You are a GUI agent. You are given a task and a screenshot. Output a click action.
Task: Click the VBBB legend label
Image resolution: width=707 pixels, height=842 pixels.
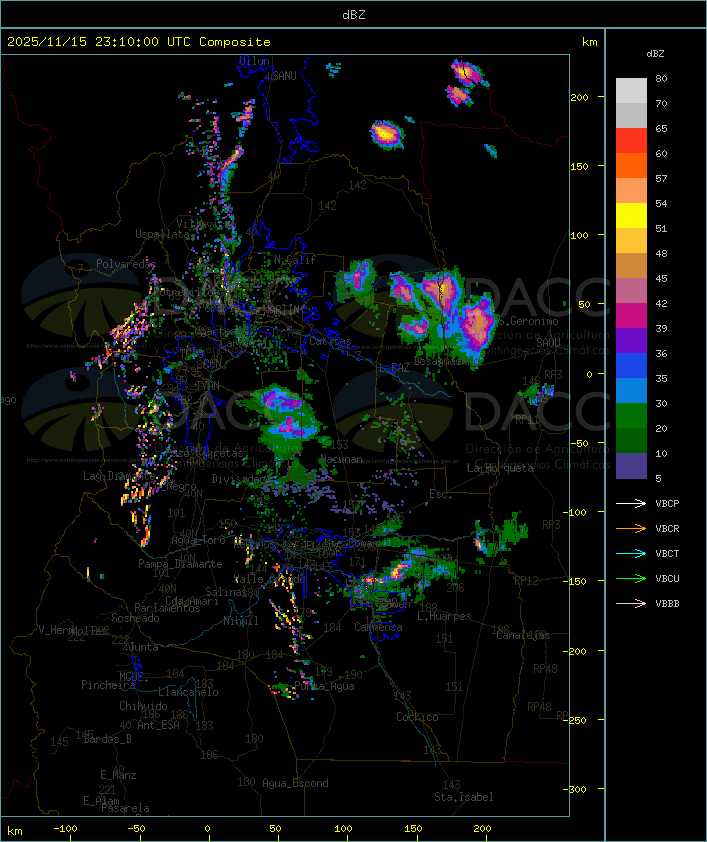coord(667,604)
